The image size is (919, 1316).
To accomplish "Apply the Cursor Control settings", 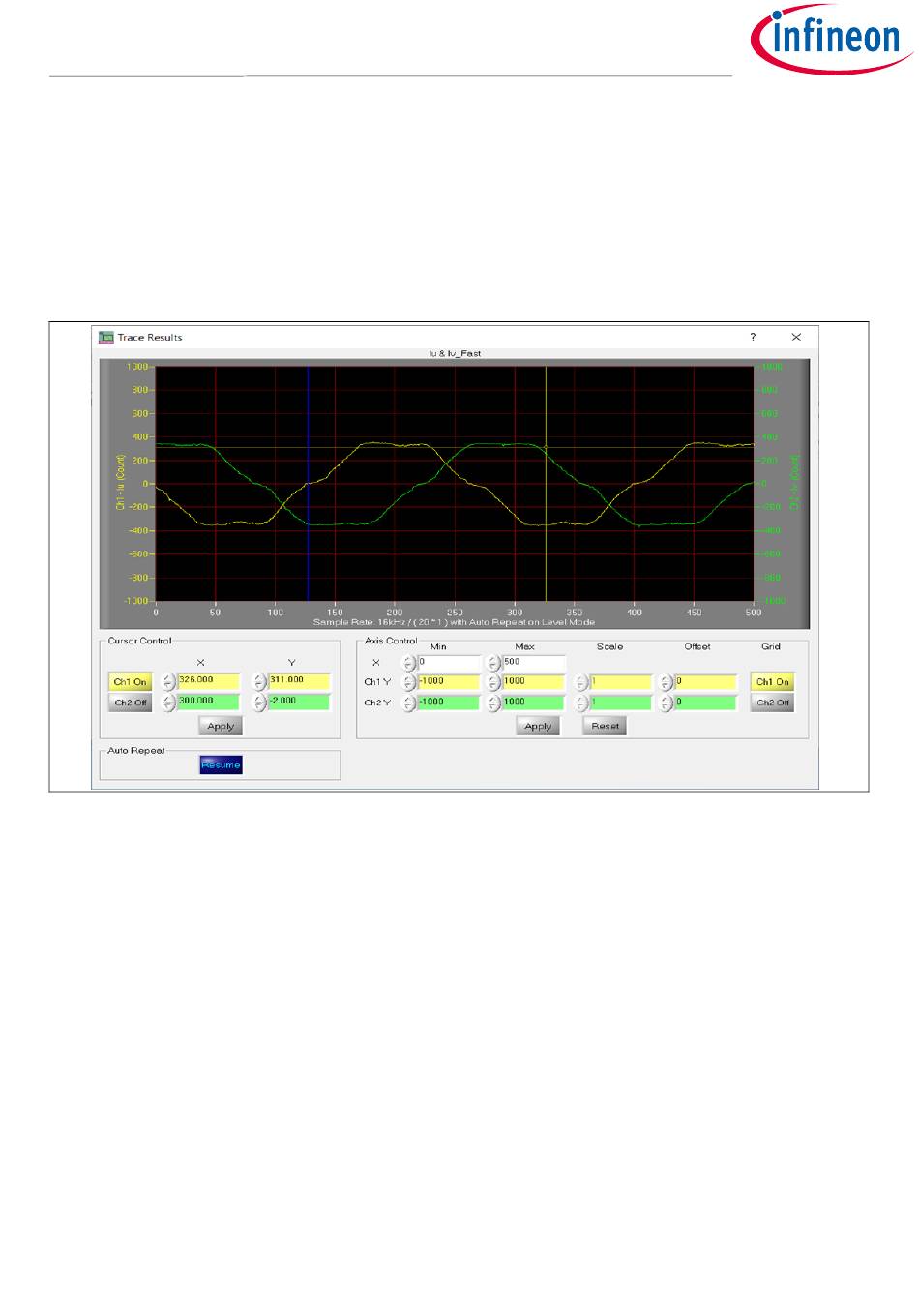I will point(221,726).
